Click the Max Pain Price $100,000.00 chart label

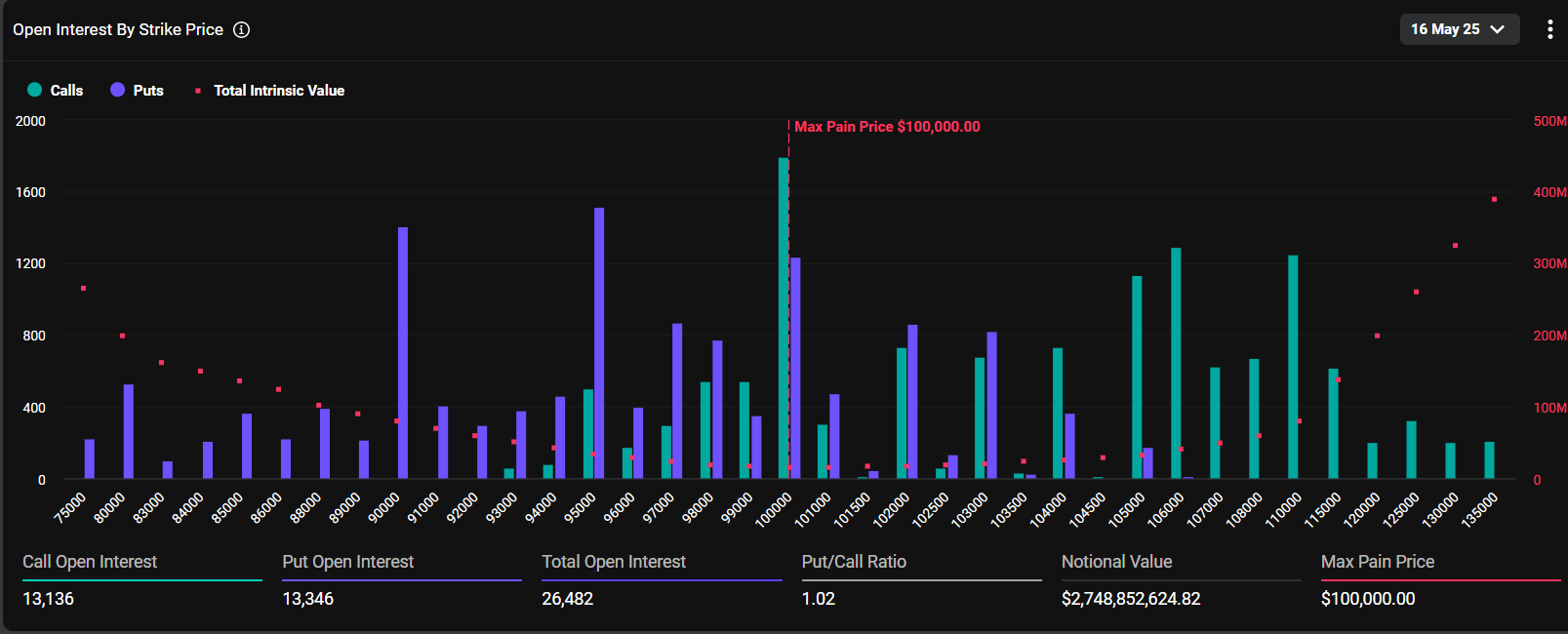[887, 127]
